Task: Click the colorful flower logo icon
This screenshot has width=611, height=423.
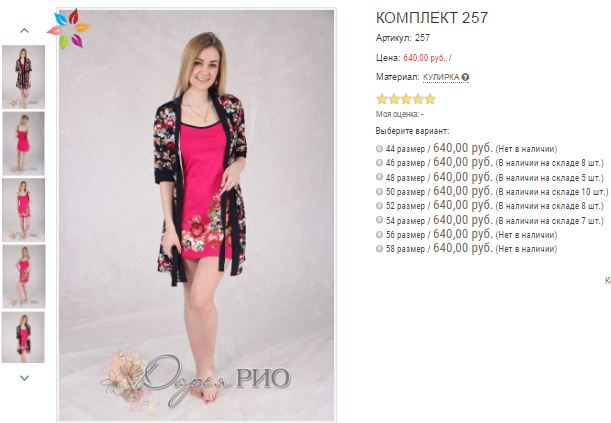Action: click(x=69, y=29)
